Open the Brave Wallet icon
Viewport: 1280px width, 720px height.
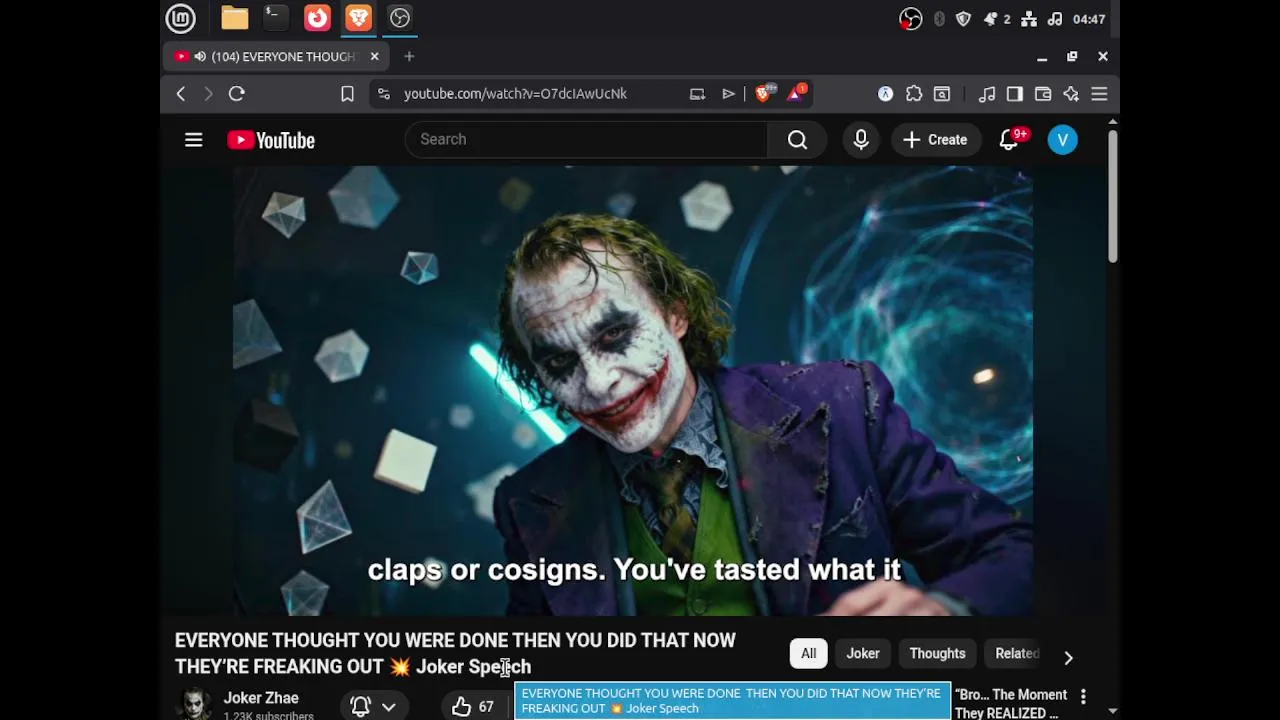point(1043,94)
